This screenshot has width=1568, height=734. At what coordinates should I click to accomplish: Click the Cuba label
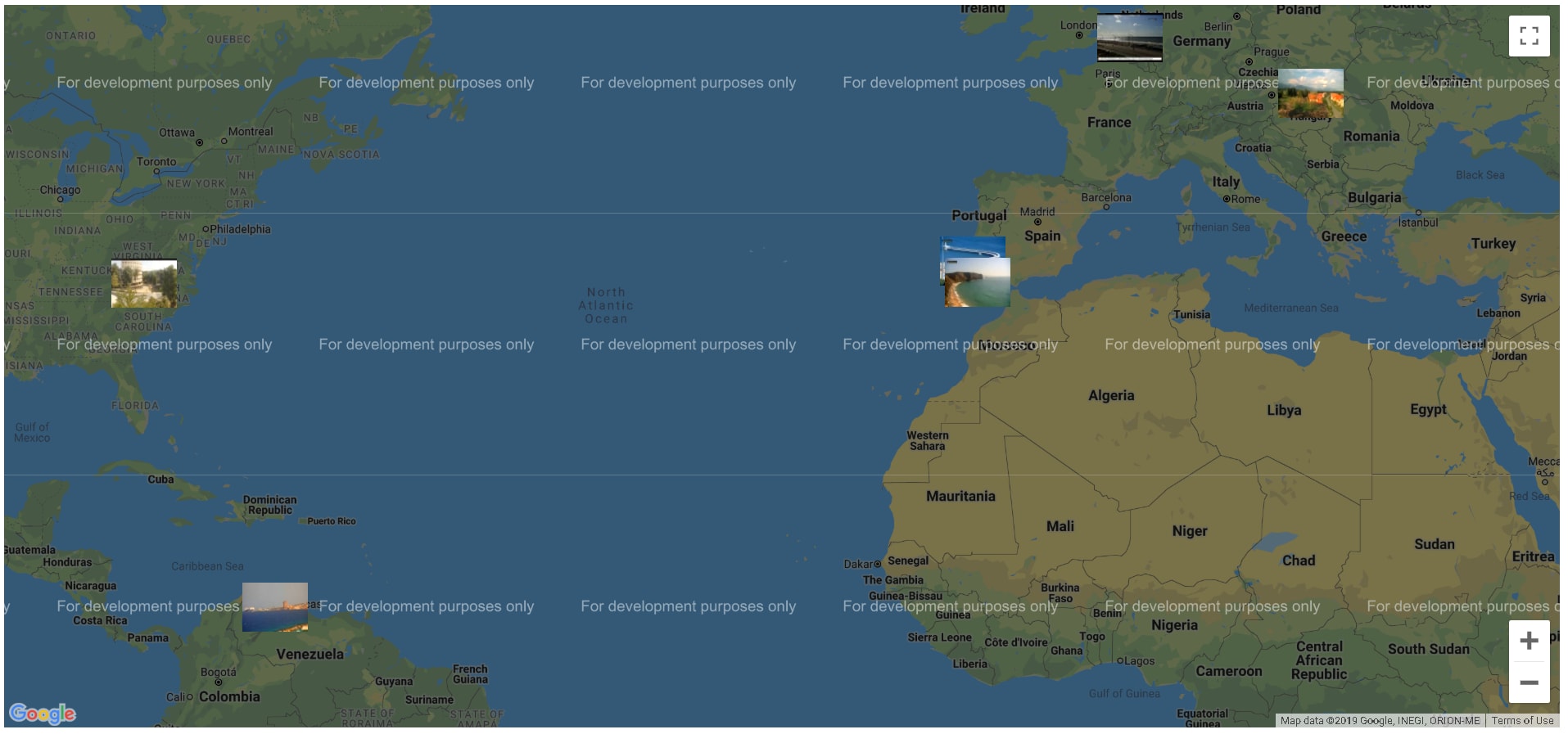(x=160, y=480)
